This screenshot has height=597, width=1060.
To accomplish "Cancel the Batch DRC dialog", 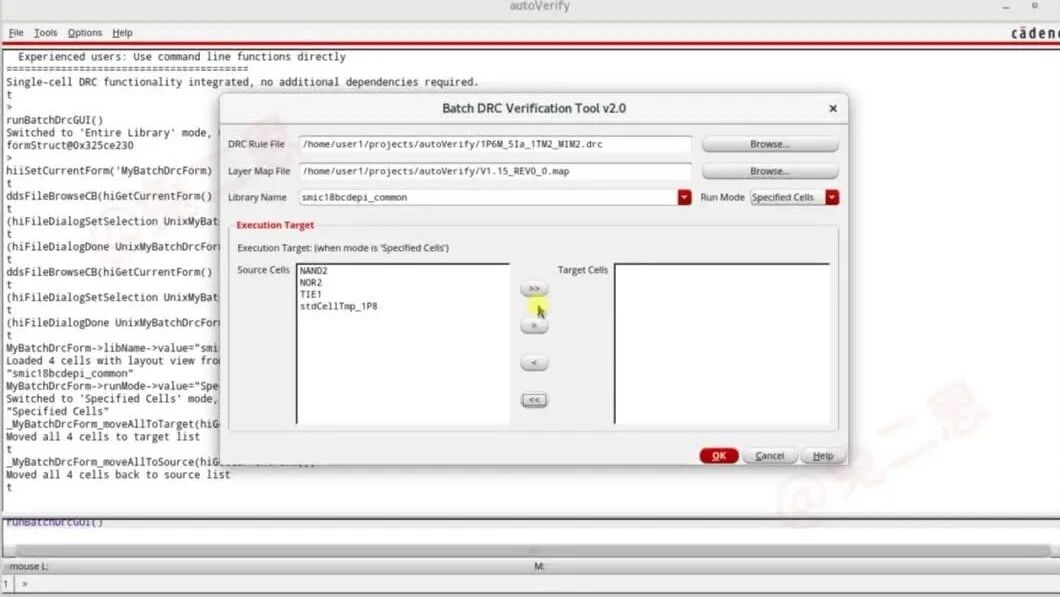I will coord(769,456).
